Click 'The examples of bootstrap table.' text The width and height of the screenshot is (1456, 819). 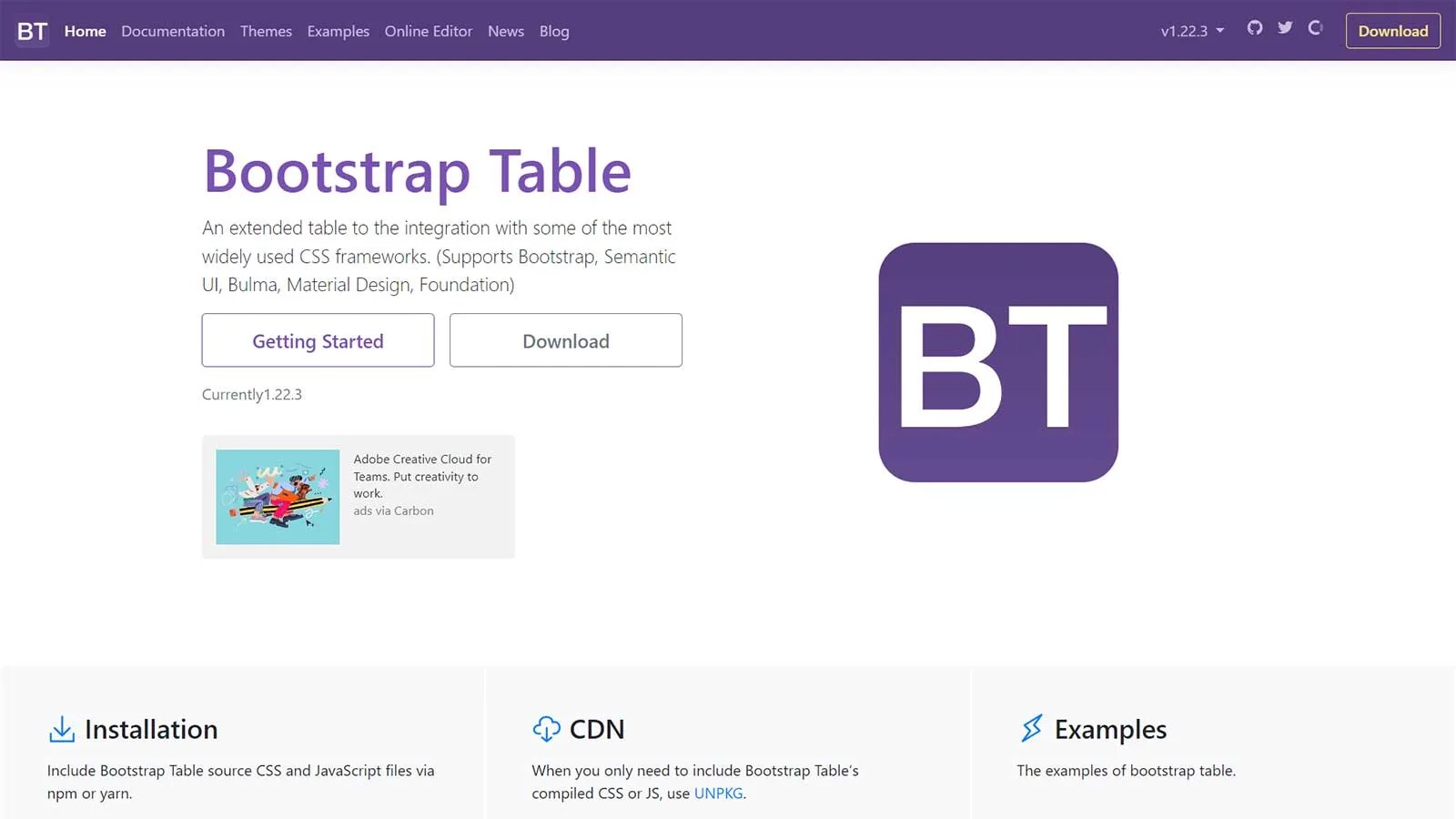point(1126,771)
